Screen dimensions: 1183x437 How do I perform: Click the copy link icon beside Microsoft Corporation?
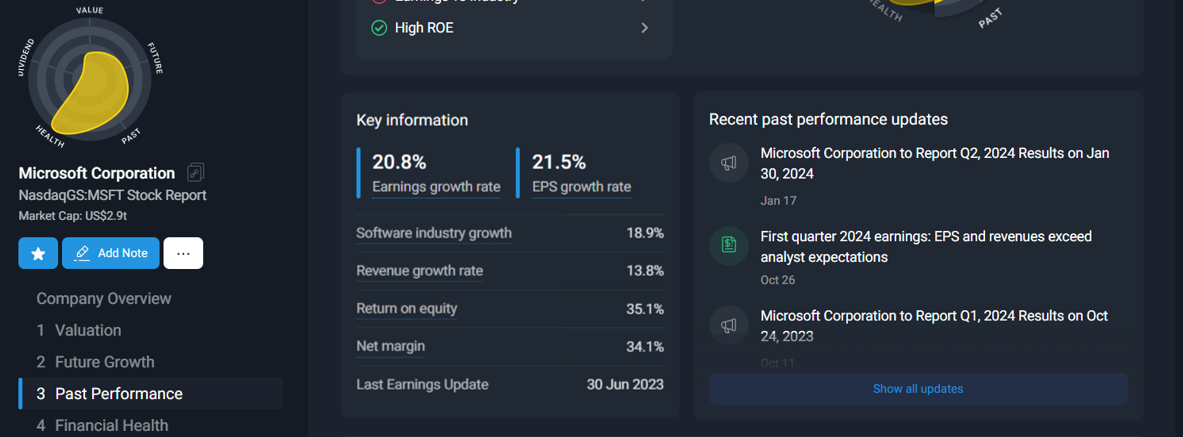[195, 173]
